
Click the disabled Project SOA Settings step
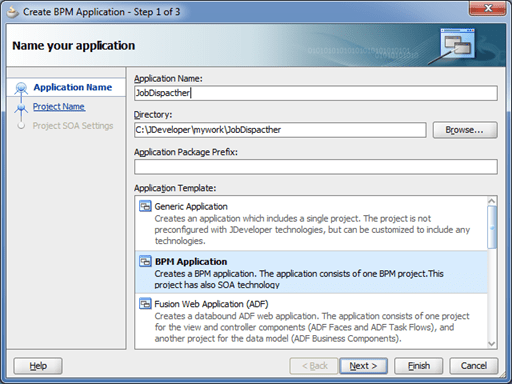[73, 126]
